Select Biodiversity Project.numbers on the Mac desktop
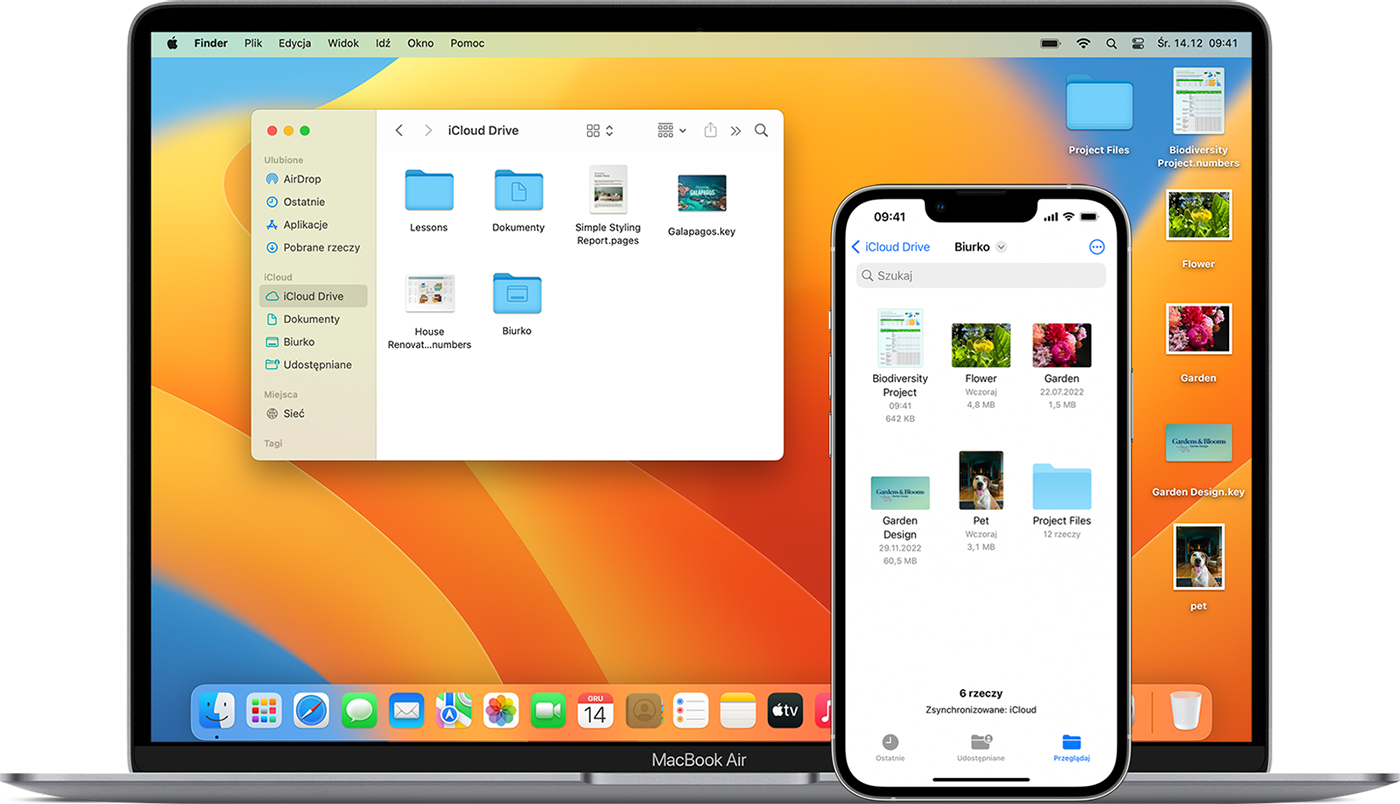This screenshot has width=1400, height=804. [1198, 101]
